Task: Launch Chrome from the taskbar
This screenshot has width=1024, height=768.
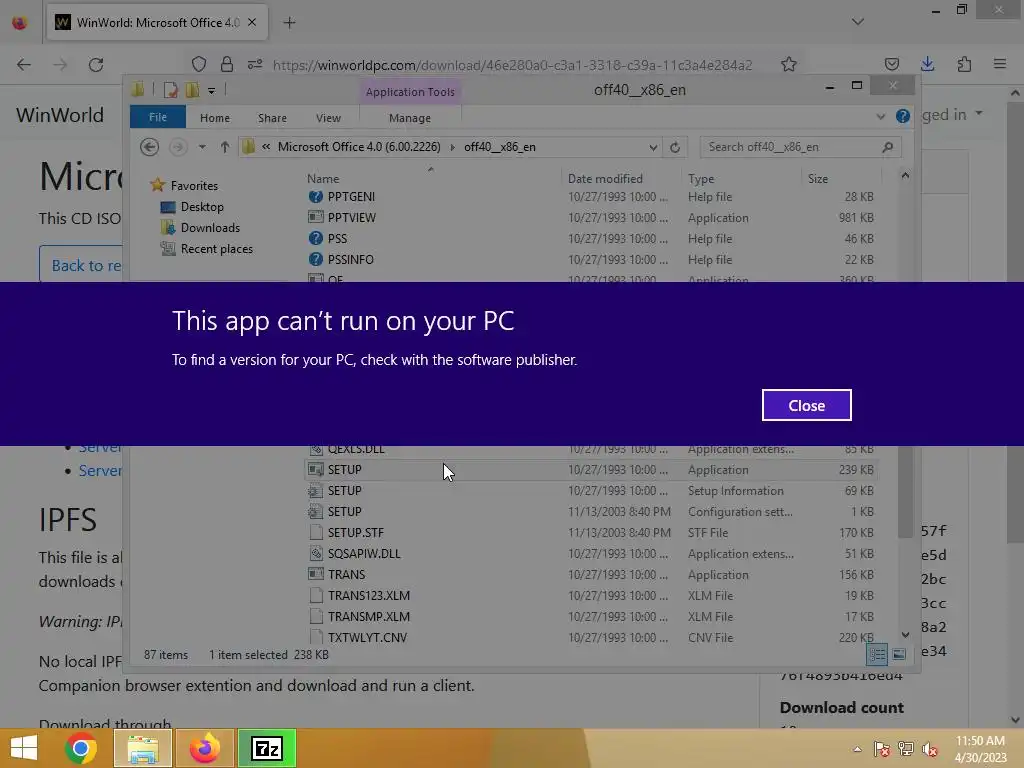Action: pos(81,748)
